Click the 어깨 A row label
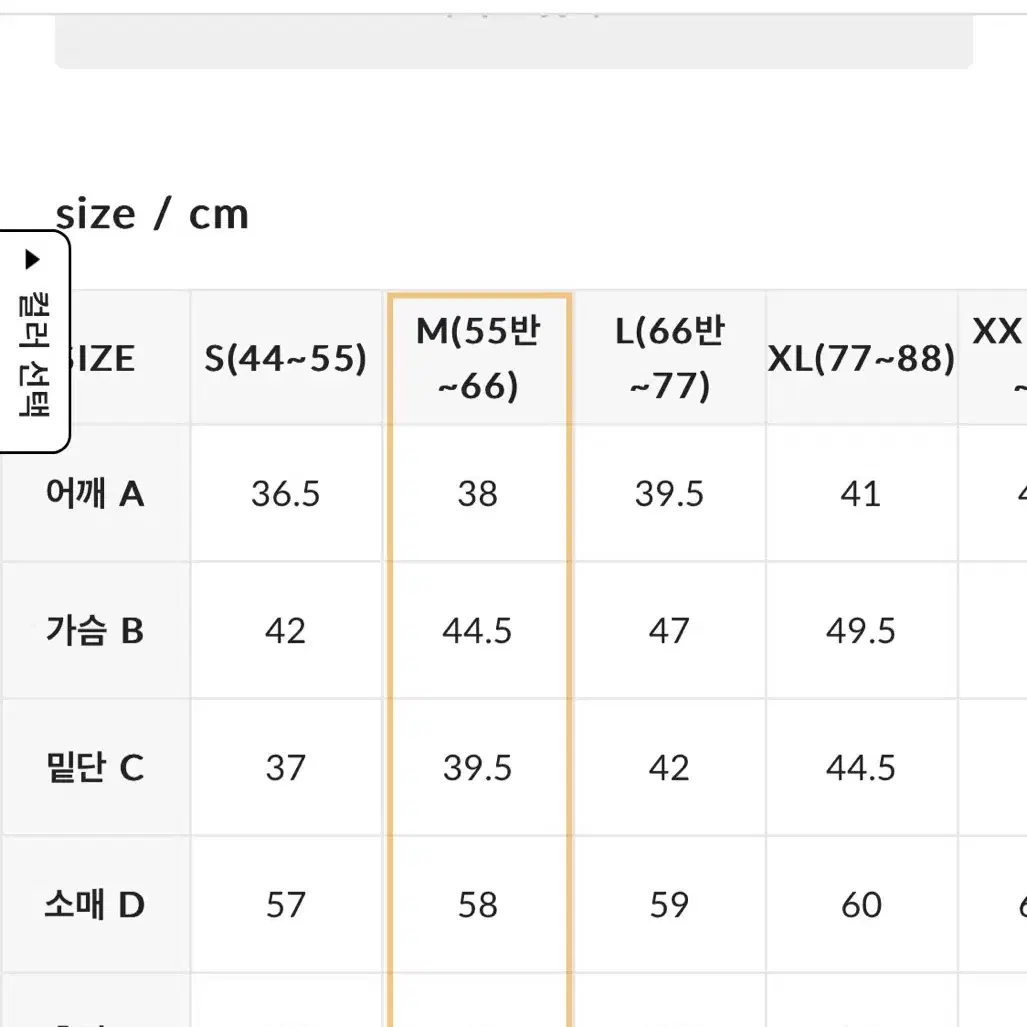The width and height of the screenshot is (1027, 1027). [95, 493]
